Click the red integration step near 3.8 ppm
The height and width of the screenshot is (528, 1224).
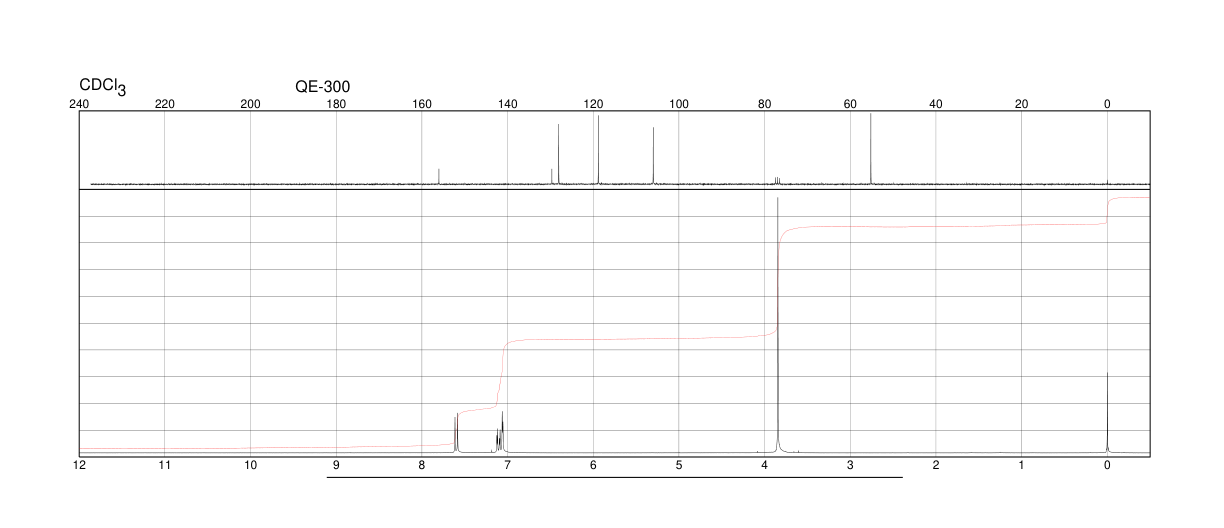(x=779, y=282)
